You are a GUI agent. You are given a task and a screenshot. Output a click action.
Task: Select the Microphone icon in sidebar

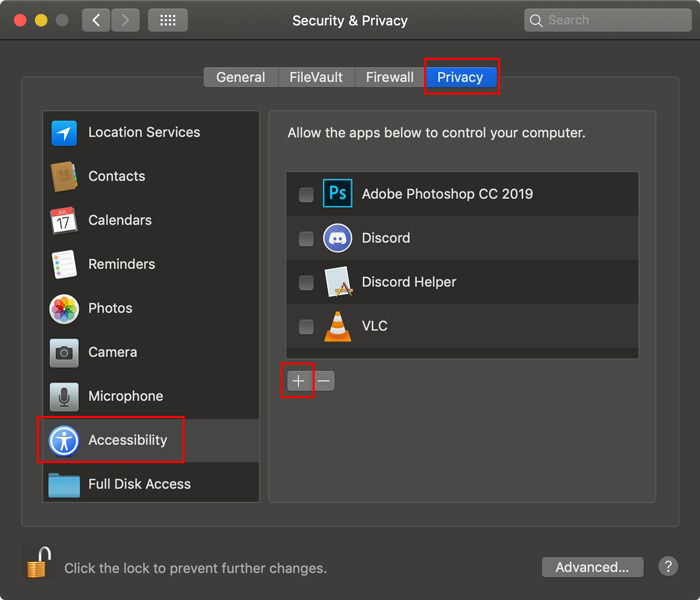(64, 396)
